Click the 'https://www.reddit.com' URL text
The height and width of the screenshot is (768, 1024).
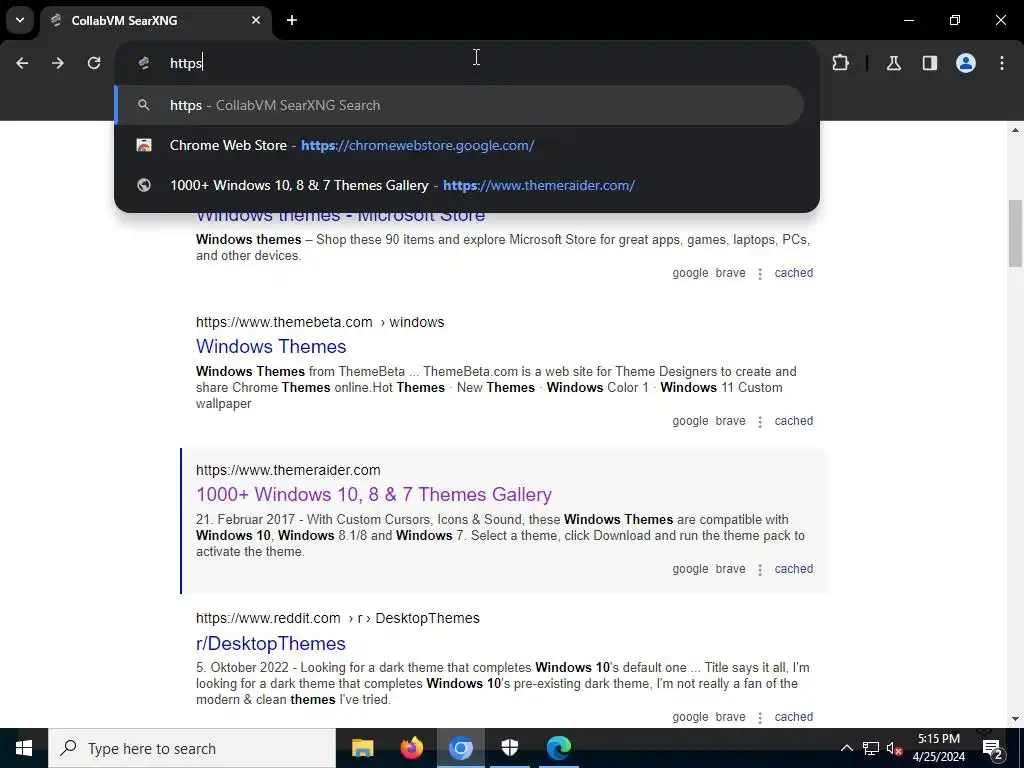coord(268,618)
